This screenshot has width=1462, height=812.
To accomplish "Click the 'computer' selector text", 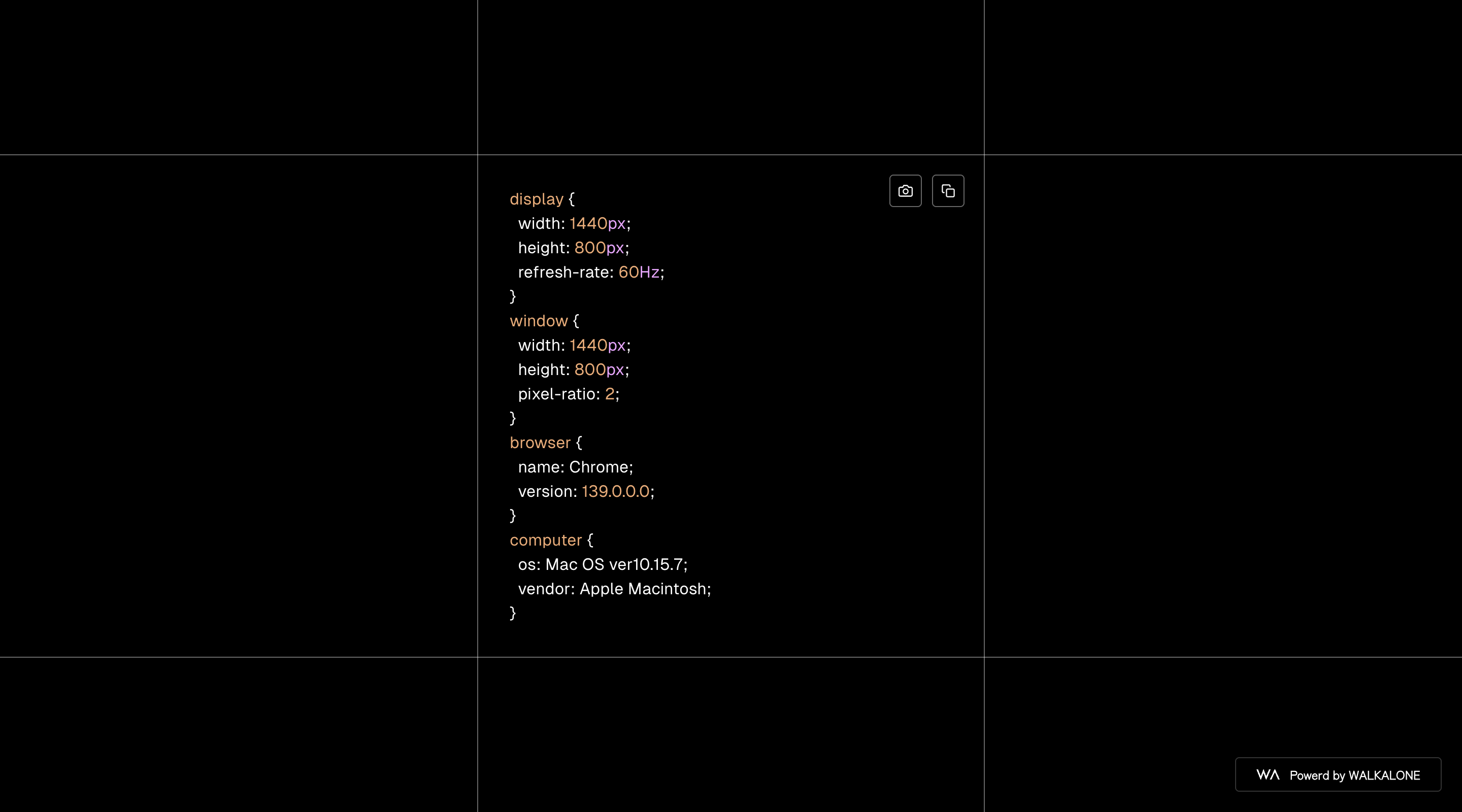I will [x=545, y=540].
